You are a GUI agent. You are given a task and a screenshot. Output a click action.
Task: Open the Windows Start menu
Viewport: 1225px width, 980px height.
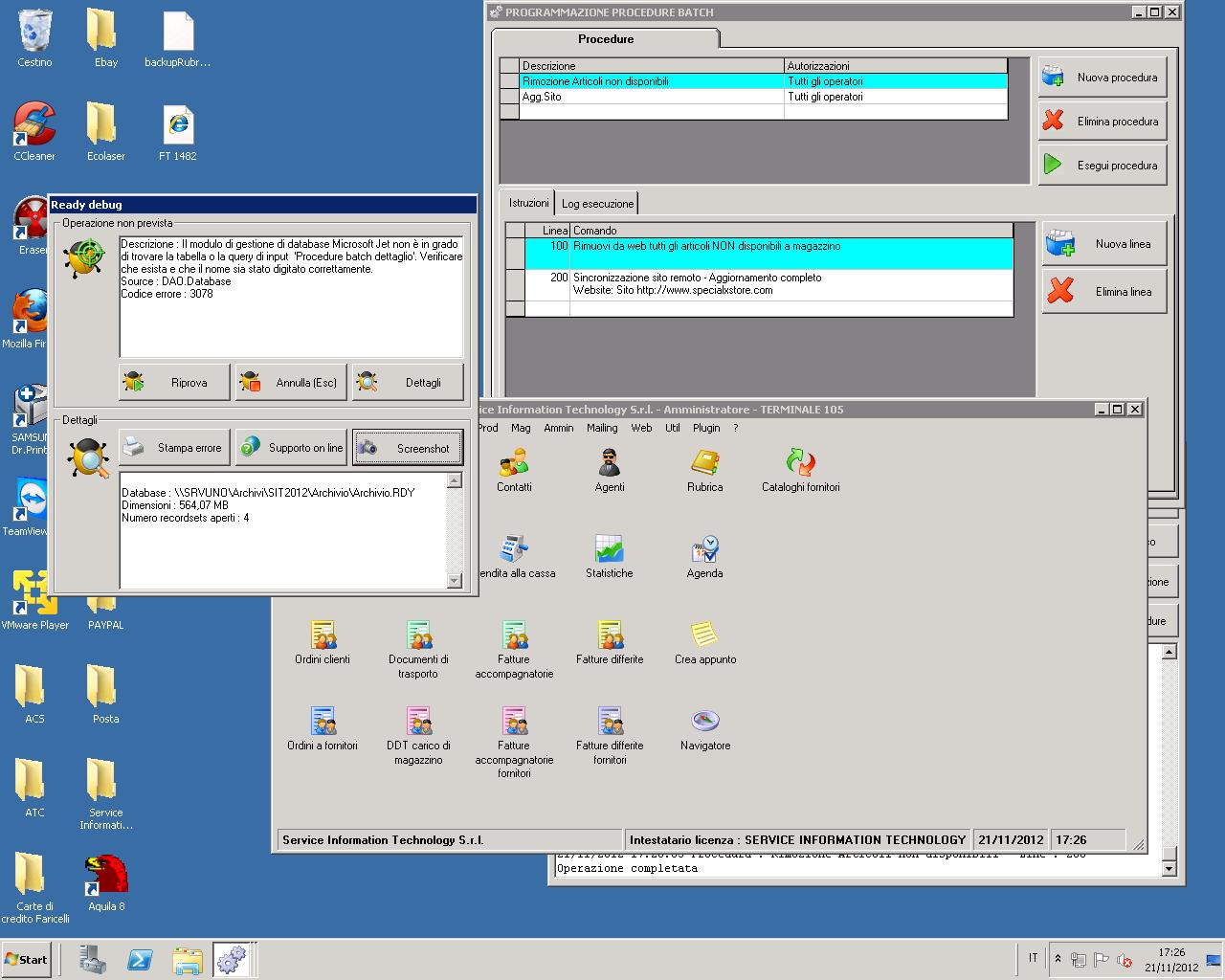[x=27, y=959]
